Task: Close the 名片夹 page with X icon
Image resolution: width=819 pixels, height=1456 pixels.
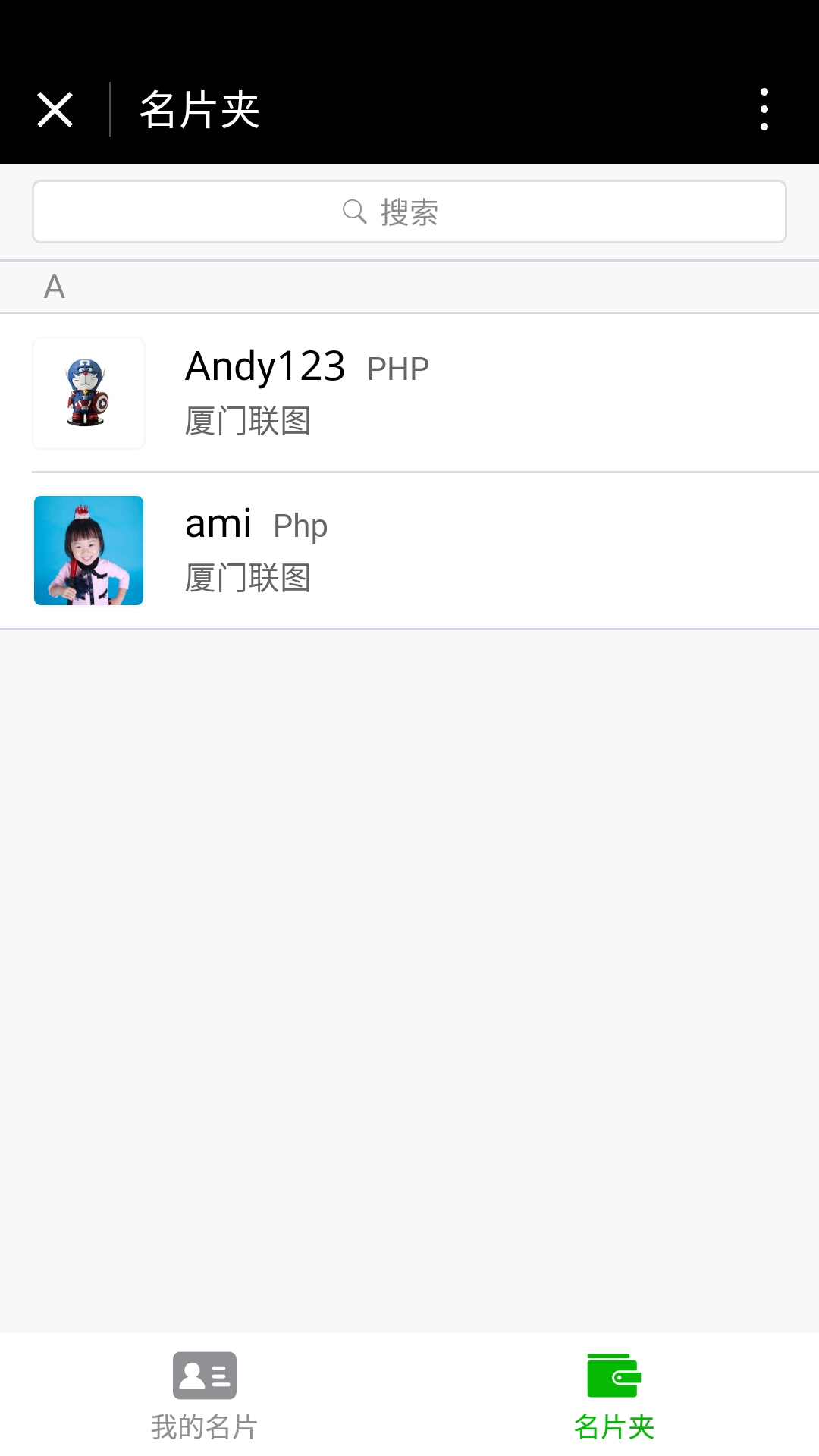Action: click(x=55, y=110)
